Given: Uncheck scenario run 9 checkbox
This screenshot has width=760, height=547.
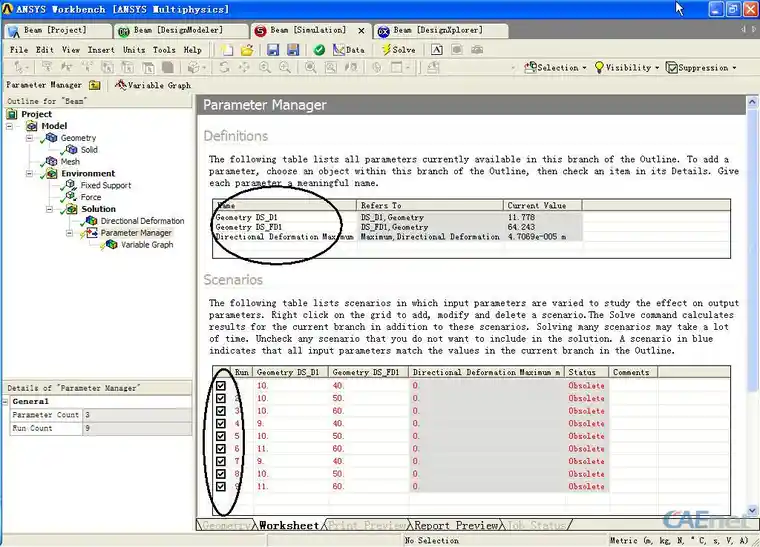Looking at the screenshot, I should [x=221, y=486].
